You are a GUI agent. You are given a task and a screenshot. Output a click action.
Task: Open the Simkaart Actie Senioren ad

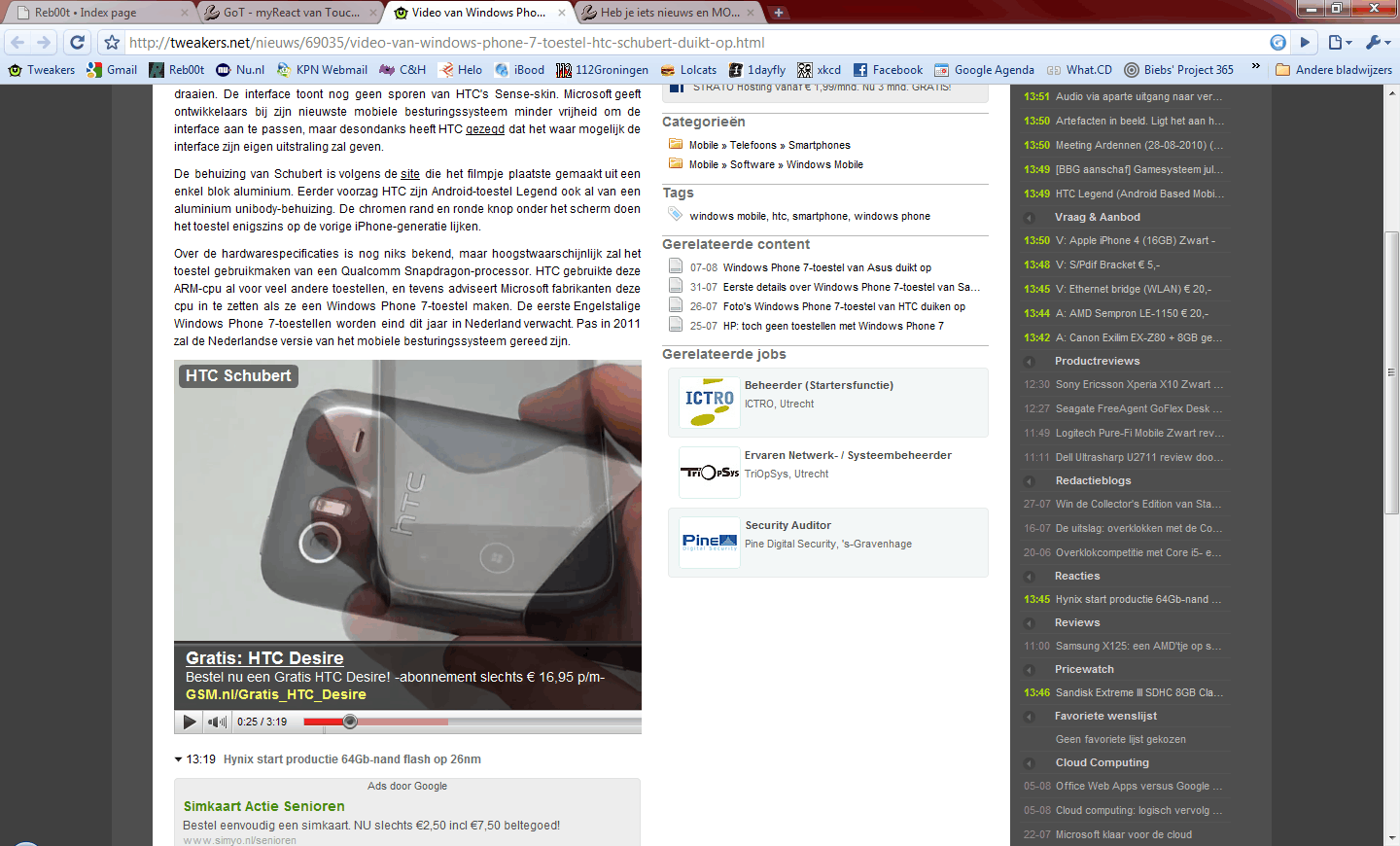[264, 806]
